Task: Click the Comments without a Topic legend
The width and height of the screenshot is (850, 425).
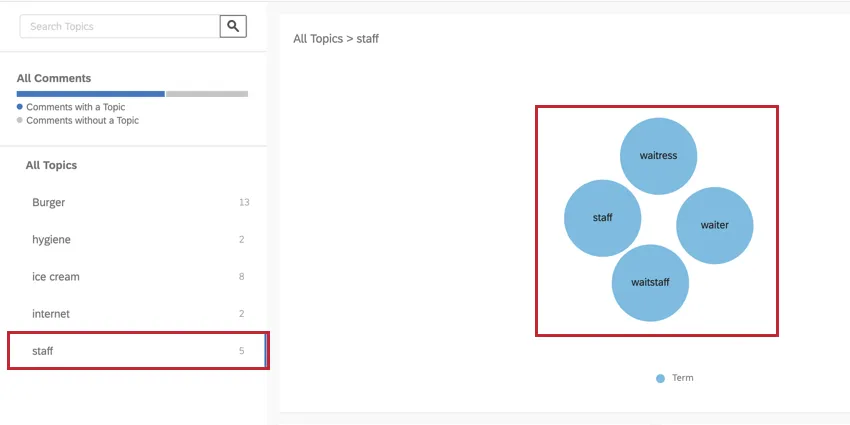Action: coord(82,121)
